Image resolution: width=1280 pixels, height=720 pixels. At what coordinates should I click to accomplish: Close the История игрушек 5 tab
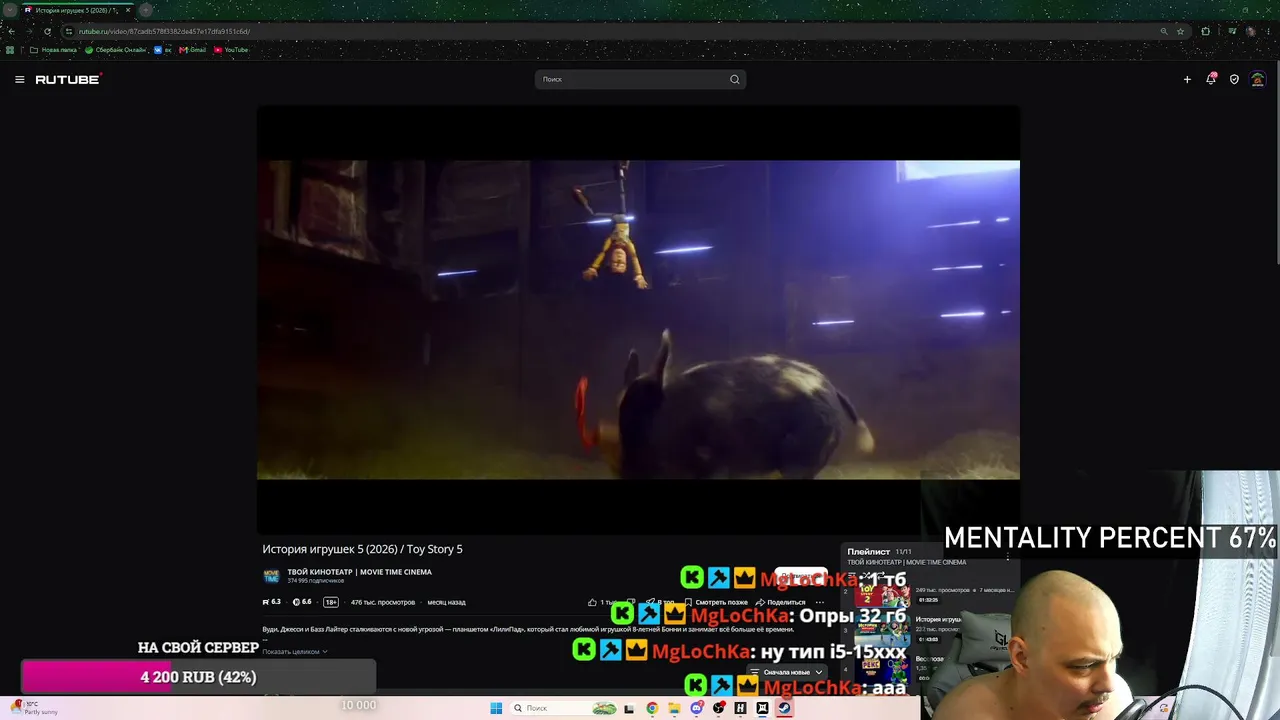coord(128,10)
